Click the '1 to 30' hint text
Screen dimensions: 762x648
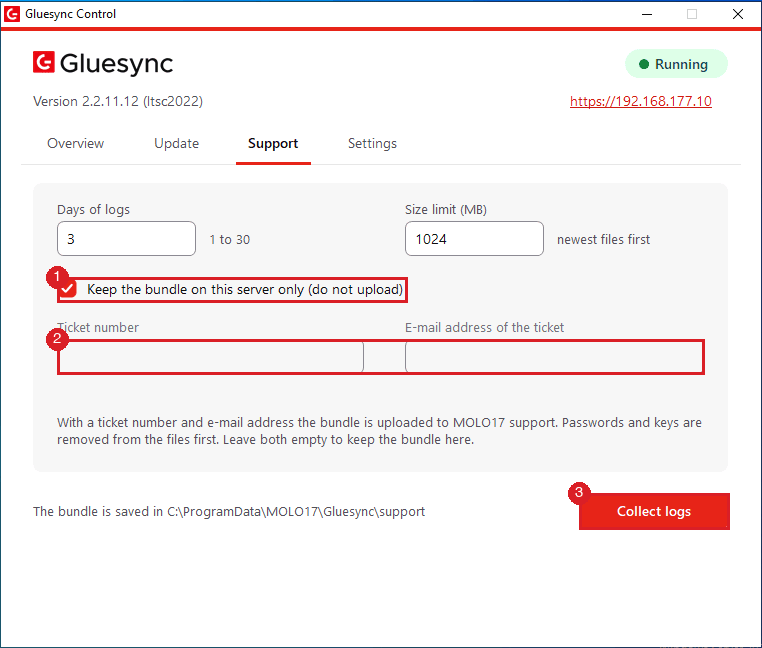[229, 239]
